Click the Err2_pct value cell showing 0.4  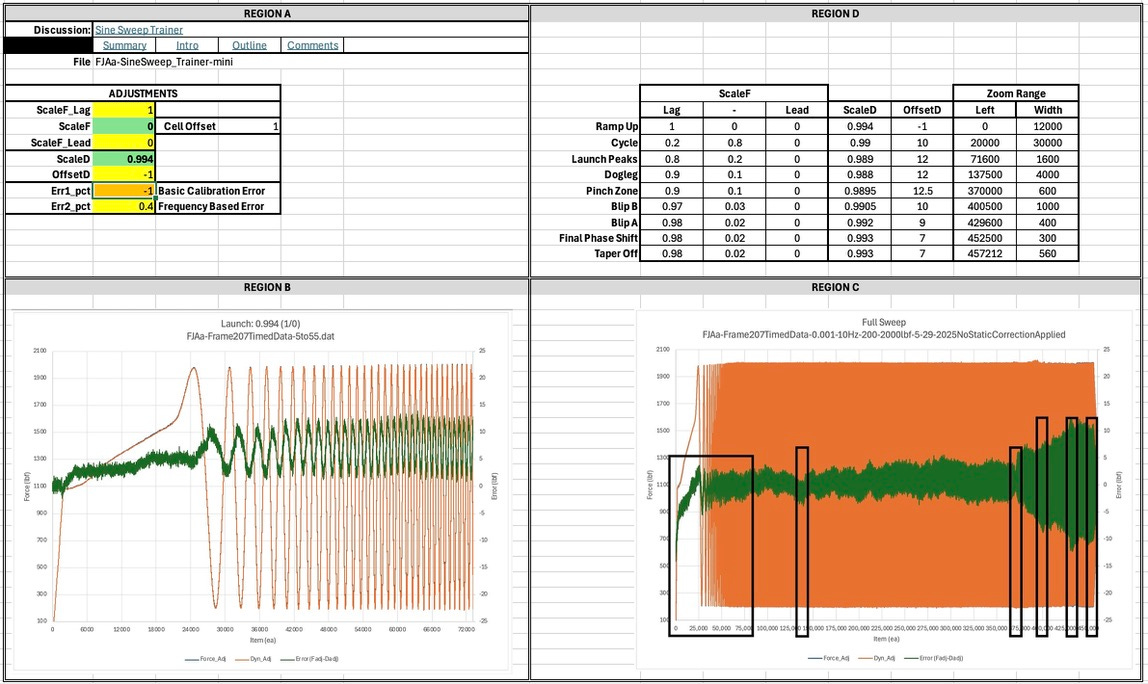pyautogui.click(x=125, y=206)
